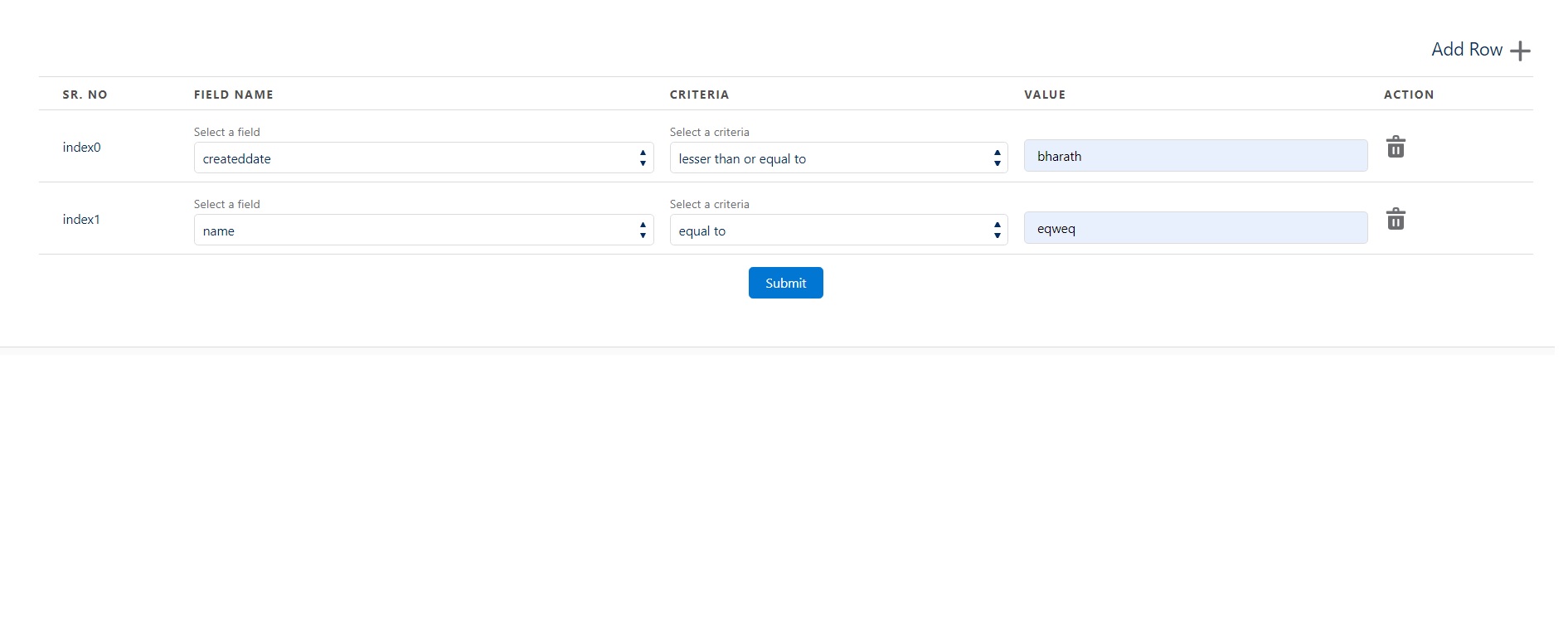
Task: Open the createddate field dropdown
Action: pyautogui.click(x=423, y=158)
